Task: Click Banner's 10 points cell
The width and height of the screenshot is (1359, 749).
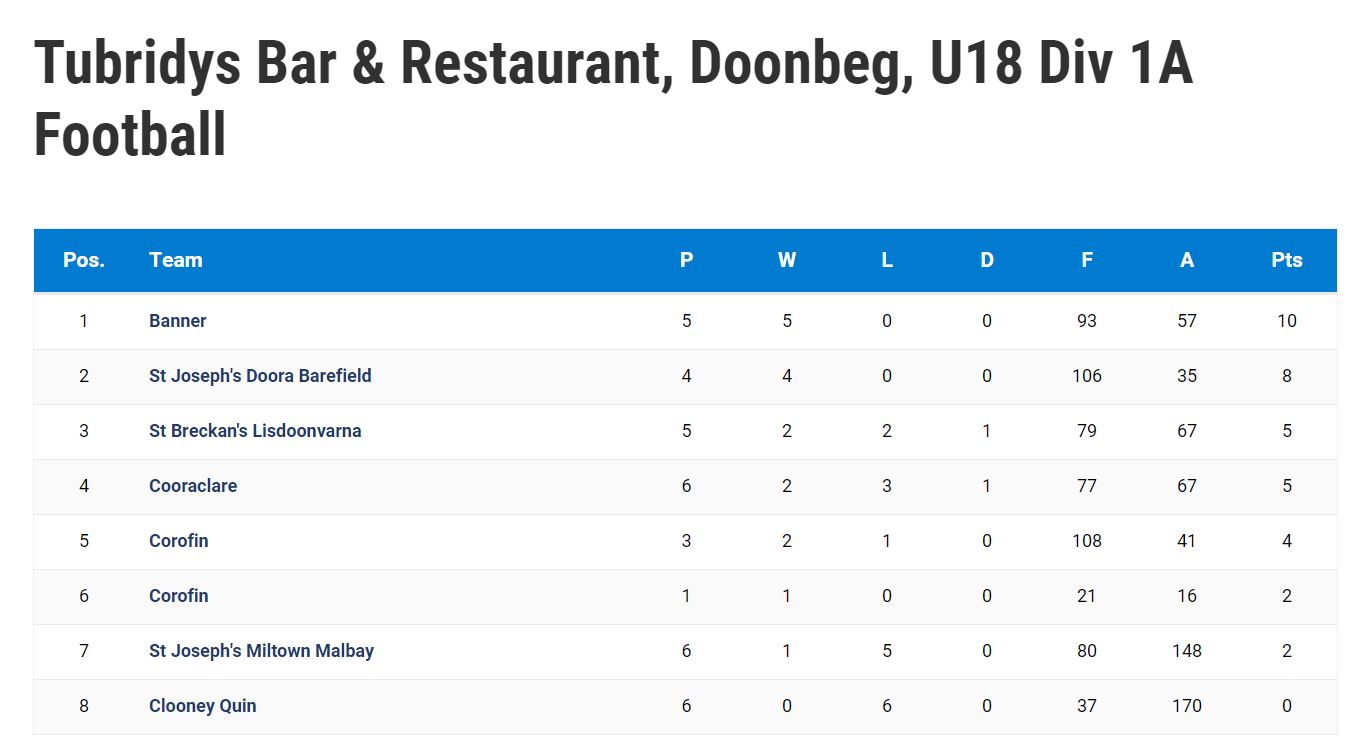Action: click(x=1287, y=321)
